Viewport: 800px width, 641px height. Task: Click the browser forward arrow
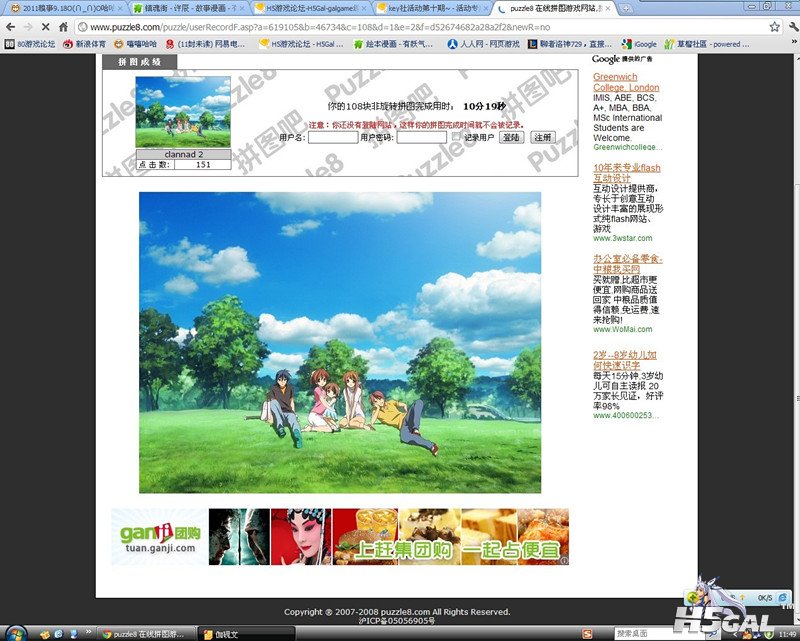pos(28,27)
